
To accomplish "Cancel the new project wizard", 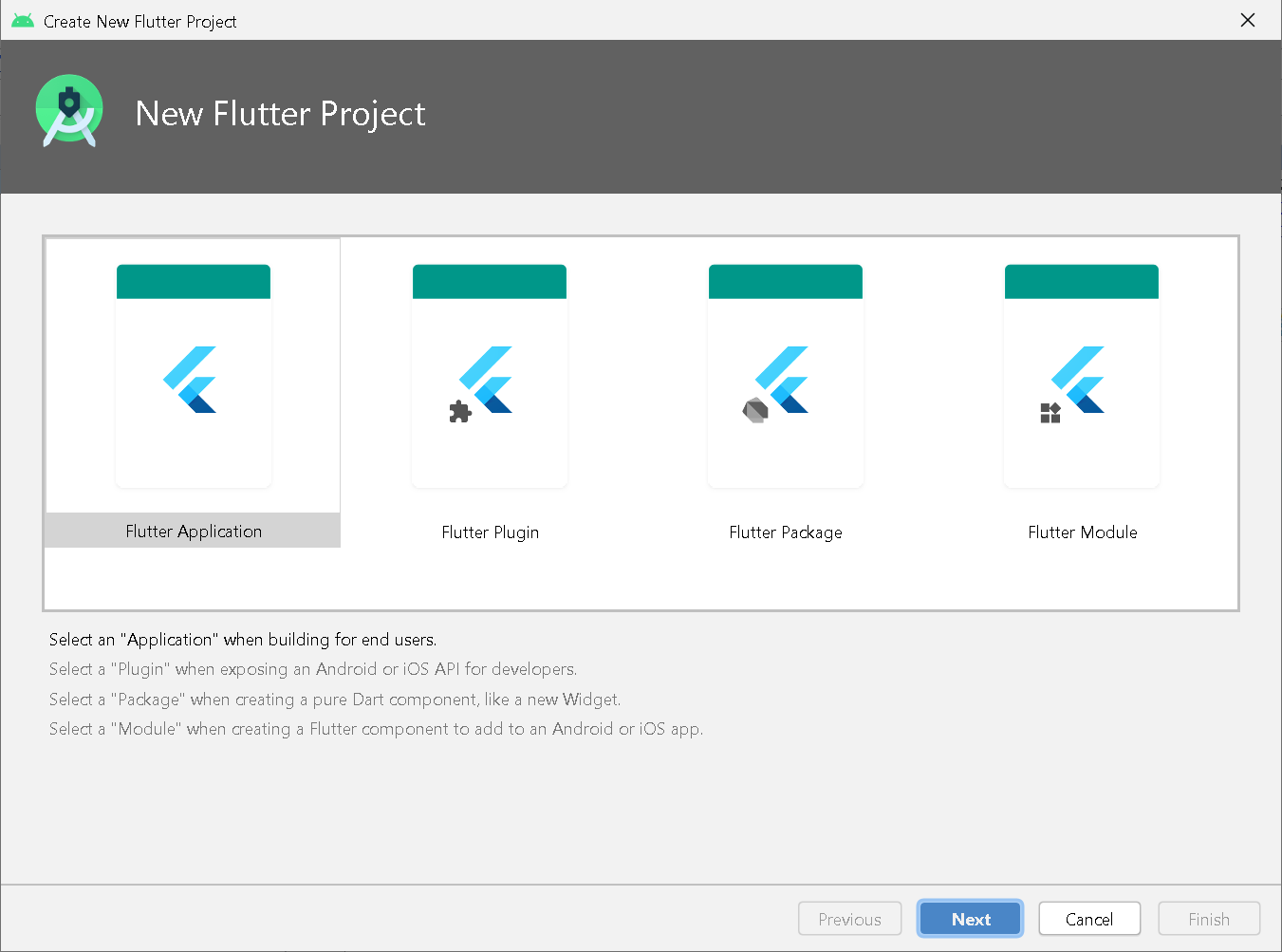I will pyautogui.click(x=1088, y=919).
